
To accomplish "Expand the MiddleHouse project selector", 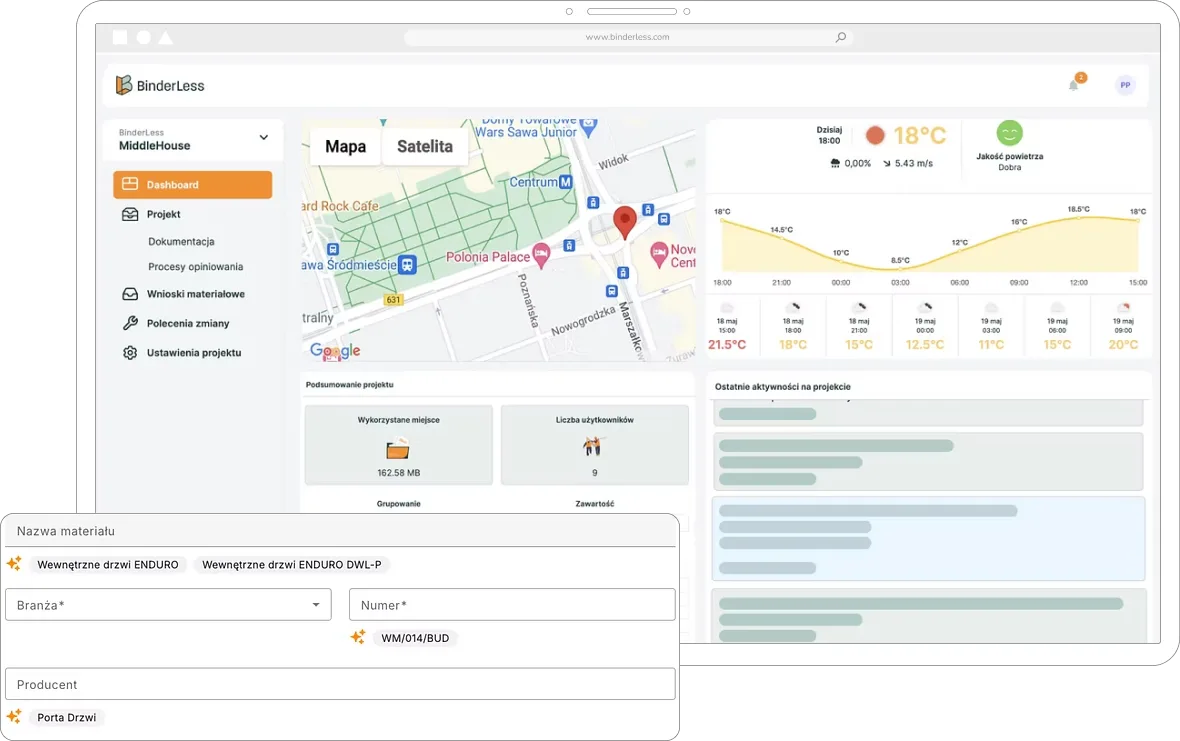I will [x=264, y=138].
